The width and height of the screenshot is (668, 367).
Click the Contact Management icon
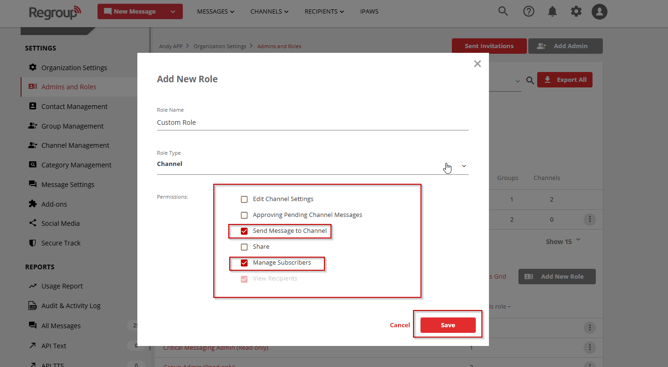pos(32,106)
